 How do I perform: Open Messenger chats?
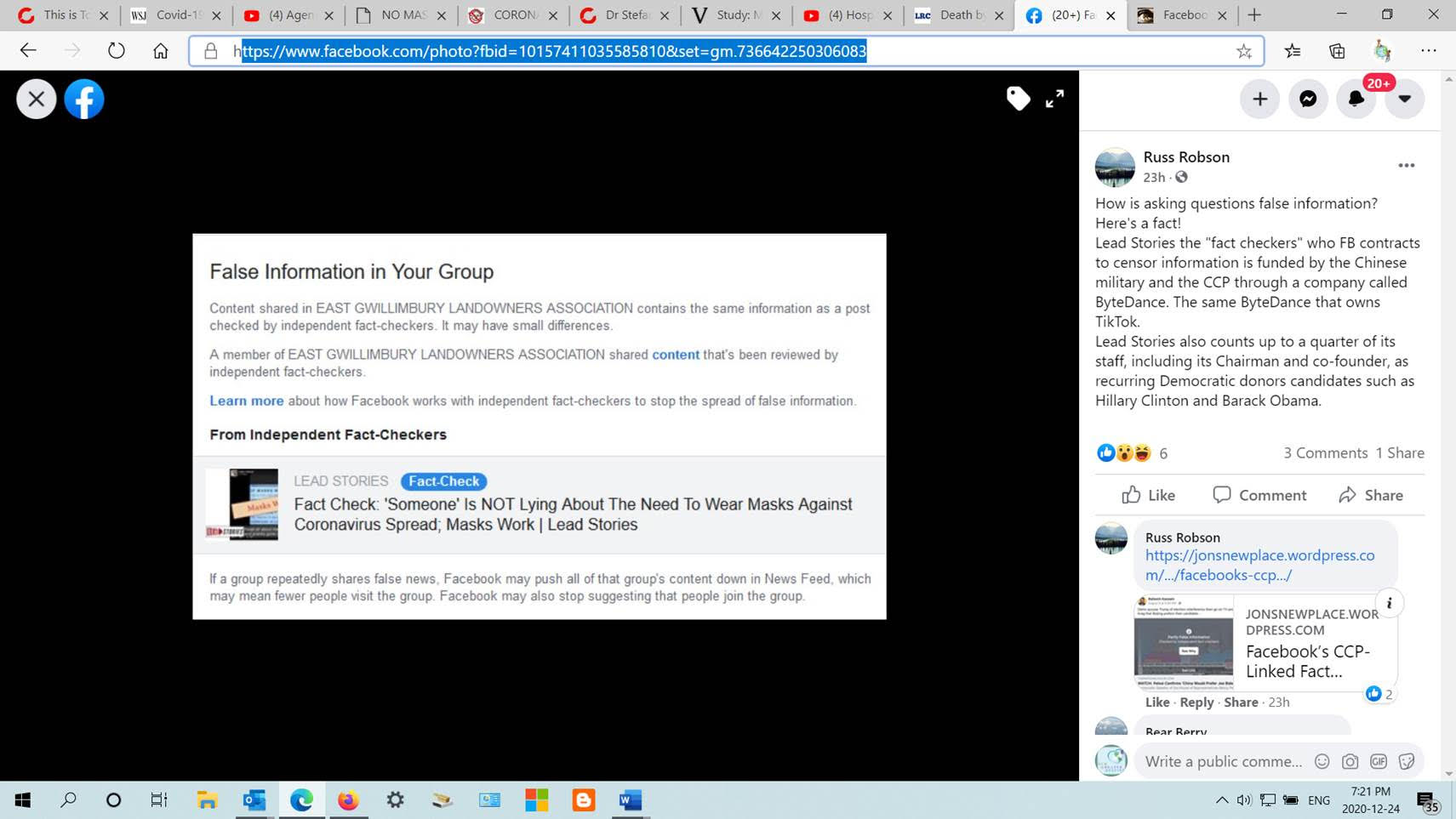click(x=1308, y=99)
